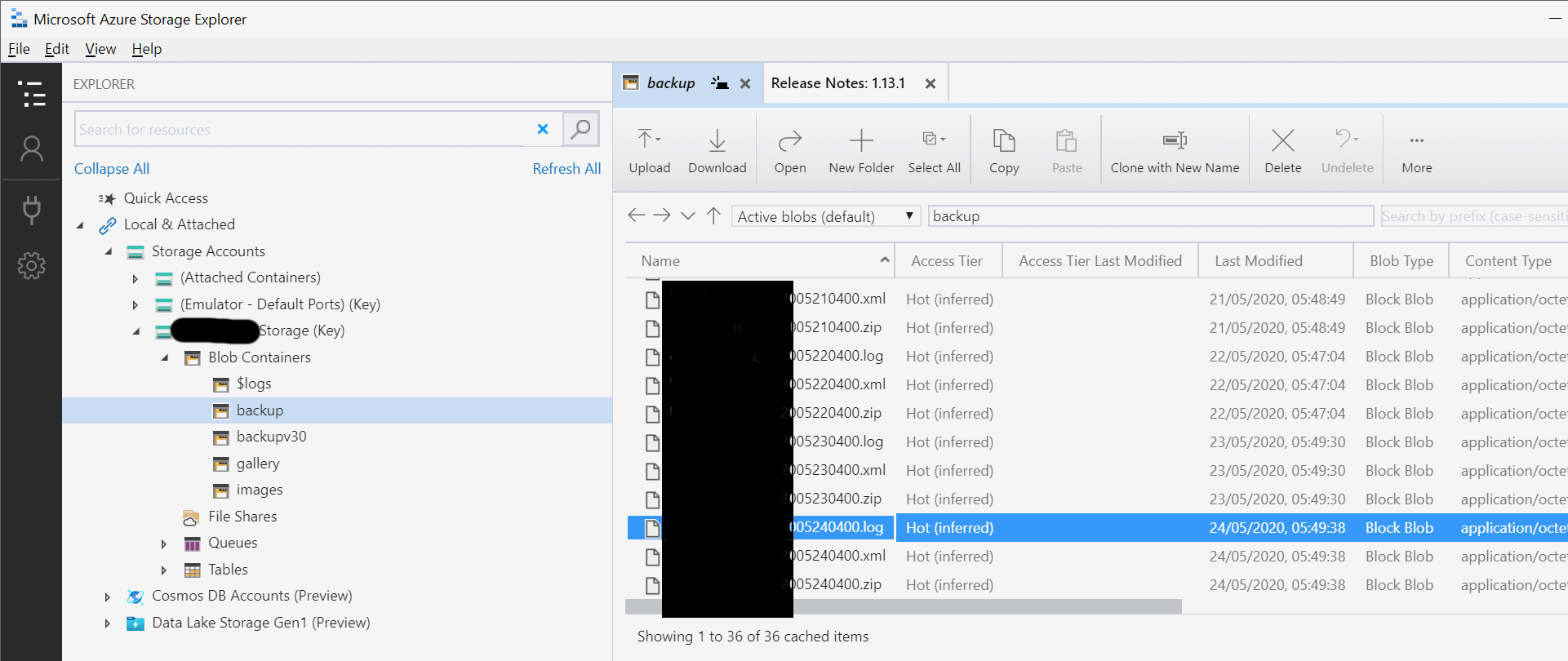The width and height of the screenshot is (1568, 661).
Task: Open navigation history down chevron
Action: click(x=688, y=215)
